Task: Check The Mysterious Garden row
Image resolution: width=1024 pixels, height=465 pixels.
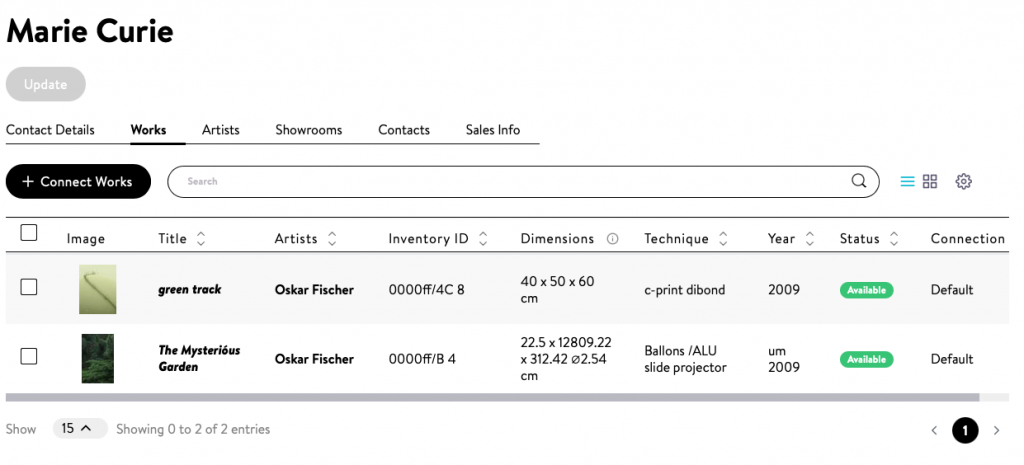Action: [x=29, y=356]
